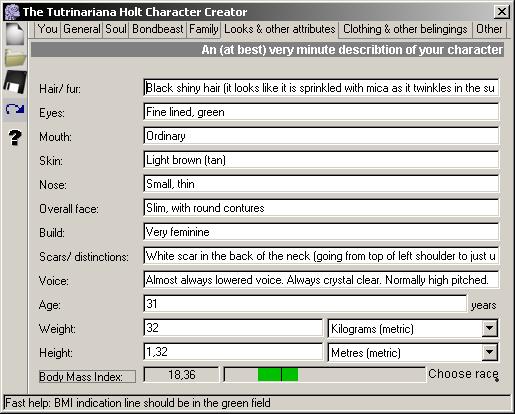This screenshot has width=515, height=414.
Task: Click into the Mouth field
Action: point(321,136)
